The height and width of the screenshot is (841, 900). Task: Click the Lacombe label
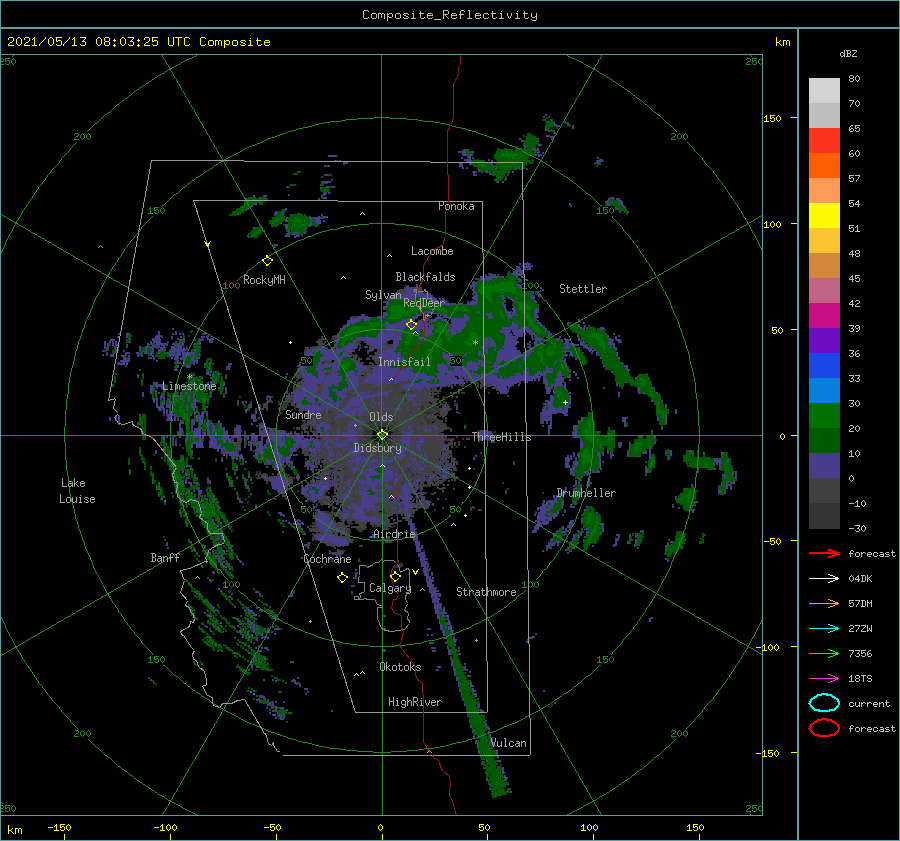point(432,251)
